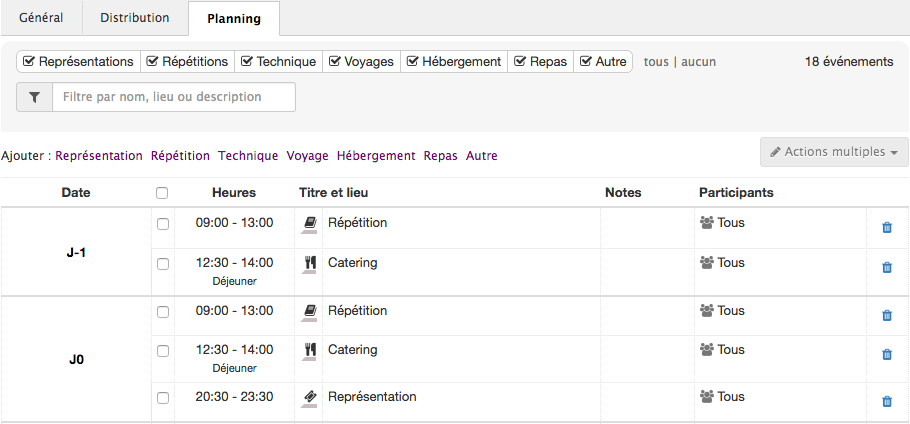Image resolution: width=910 pixels, height=424 pixels.
Task: Switch to Distribution tab
Action: (x=135, y=18)
